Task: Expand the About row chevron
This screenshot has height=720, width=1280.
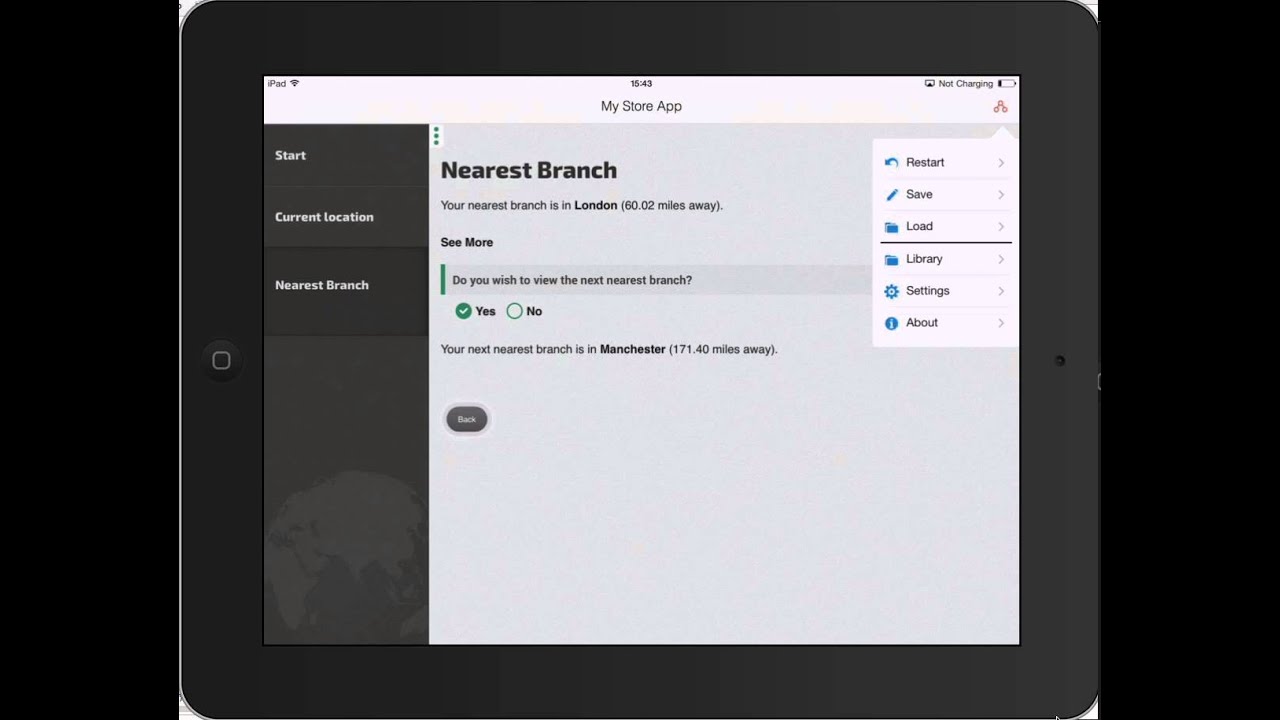Action: point(1001,323)
